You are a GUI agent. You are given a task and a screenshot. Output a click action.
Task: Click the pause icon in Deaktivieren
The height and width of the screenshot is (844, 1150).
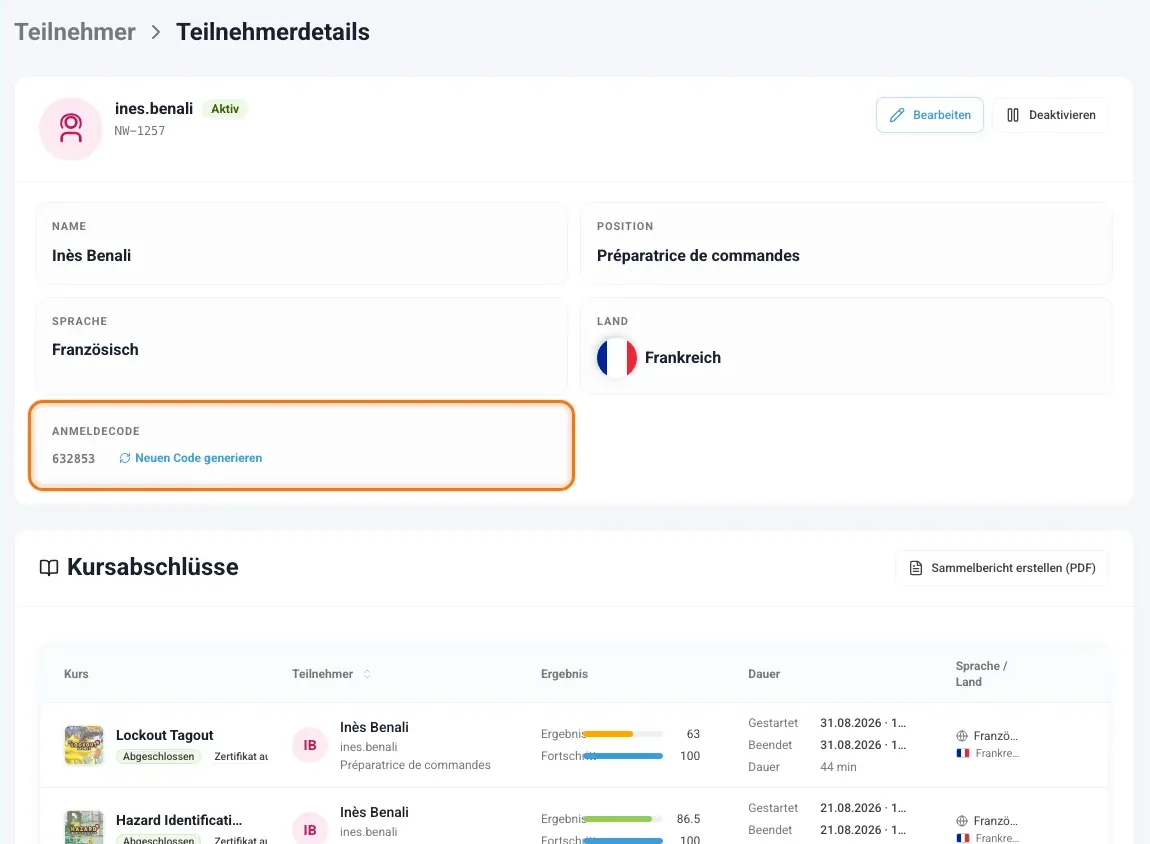click(x=1013, y=115)
